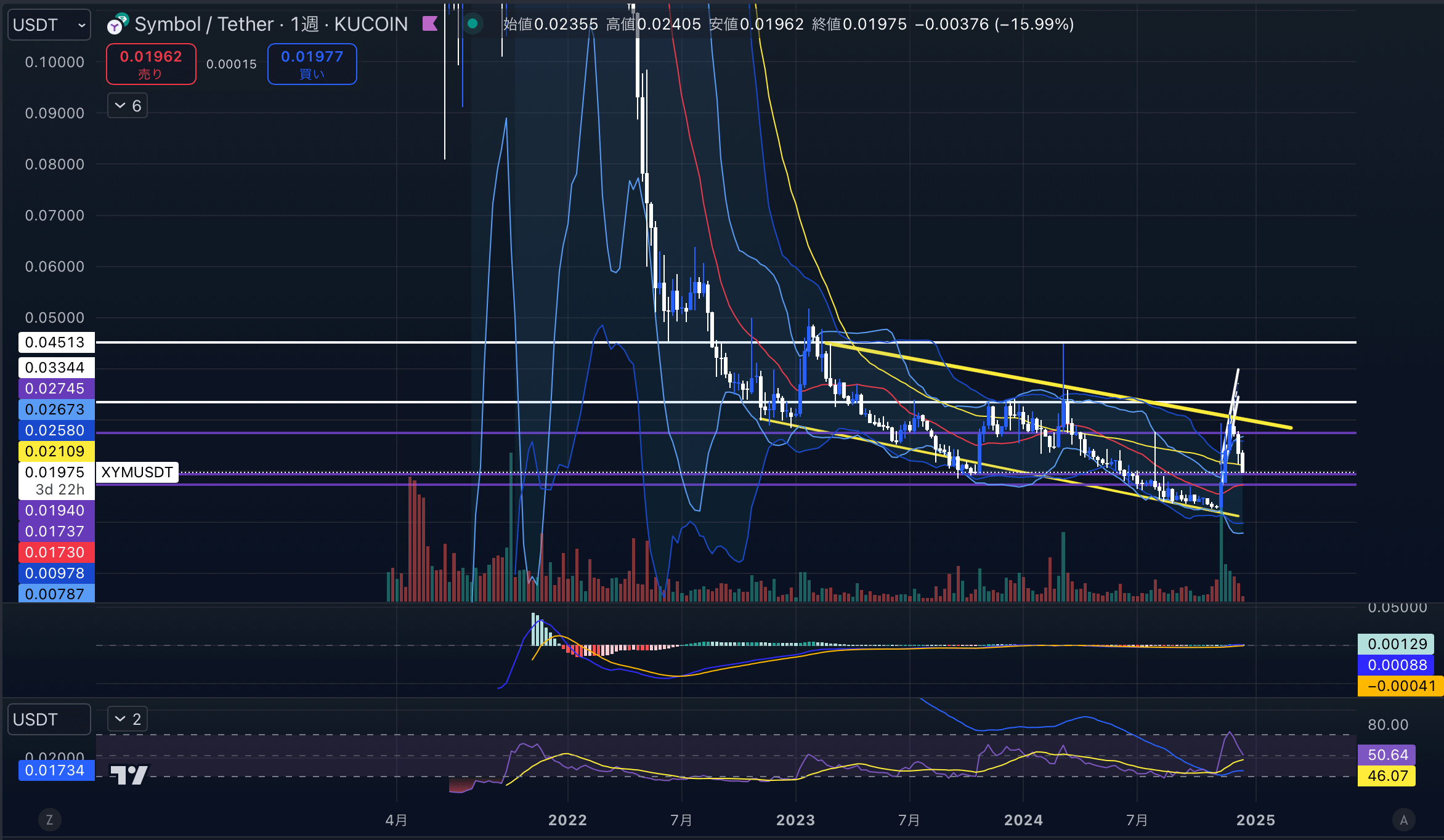Click the yellow 0.02109 price label

[56, 451]
